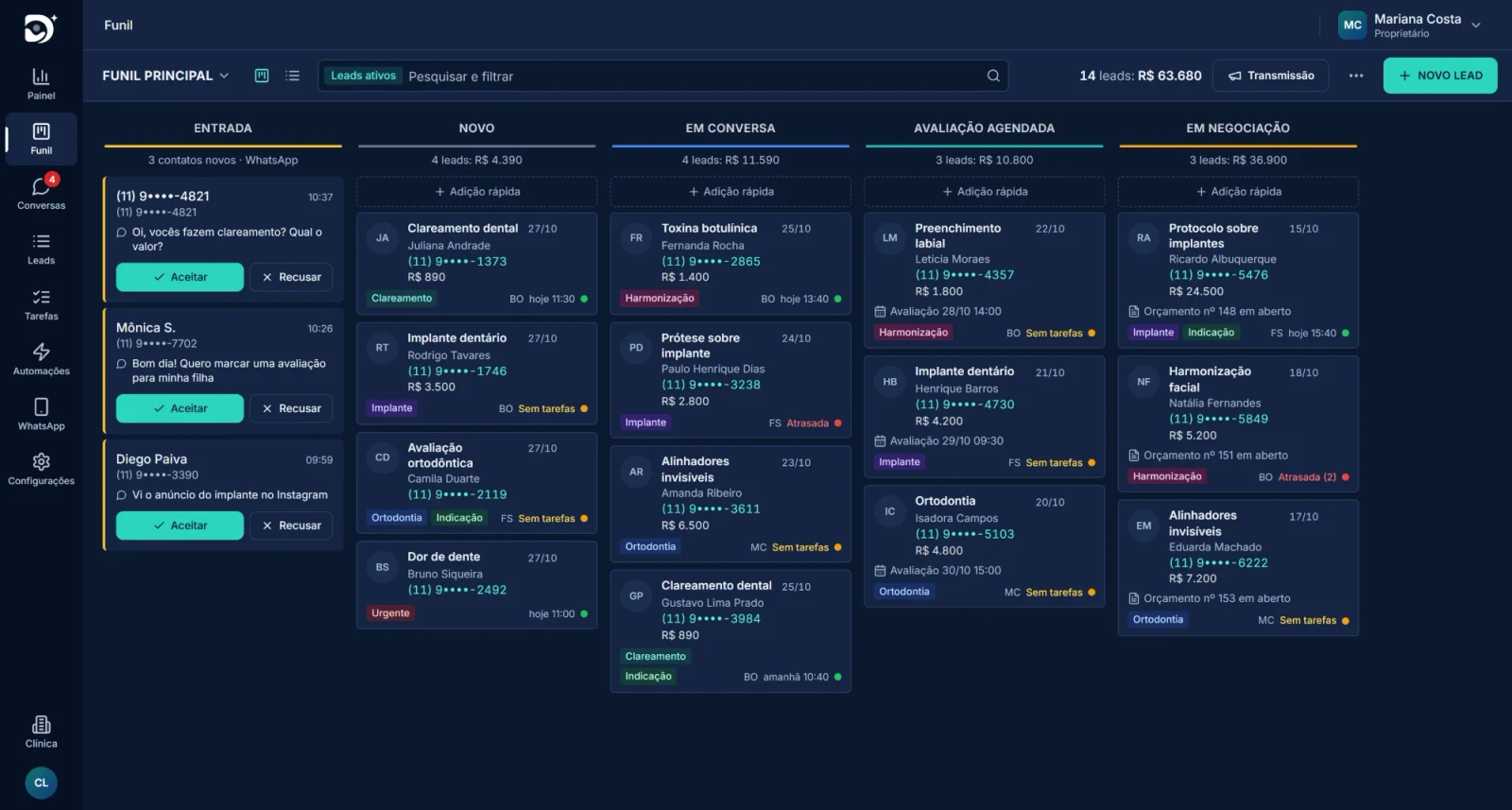Viewport: 1512px width, 810px height.
Task: Switch to list view
Action: 293,76
